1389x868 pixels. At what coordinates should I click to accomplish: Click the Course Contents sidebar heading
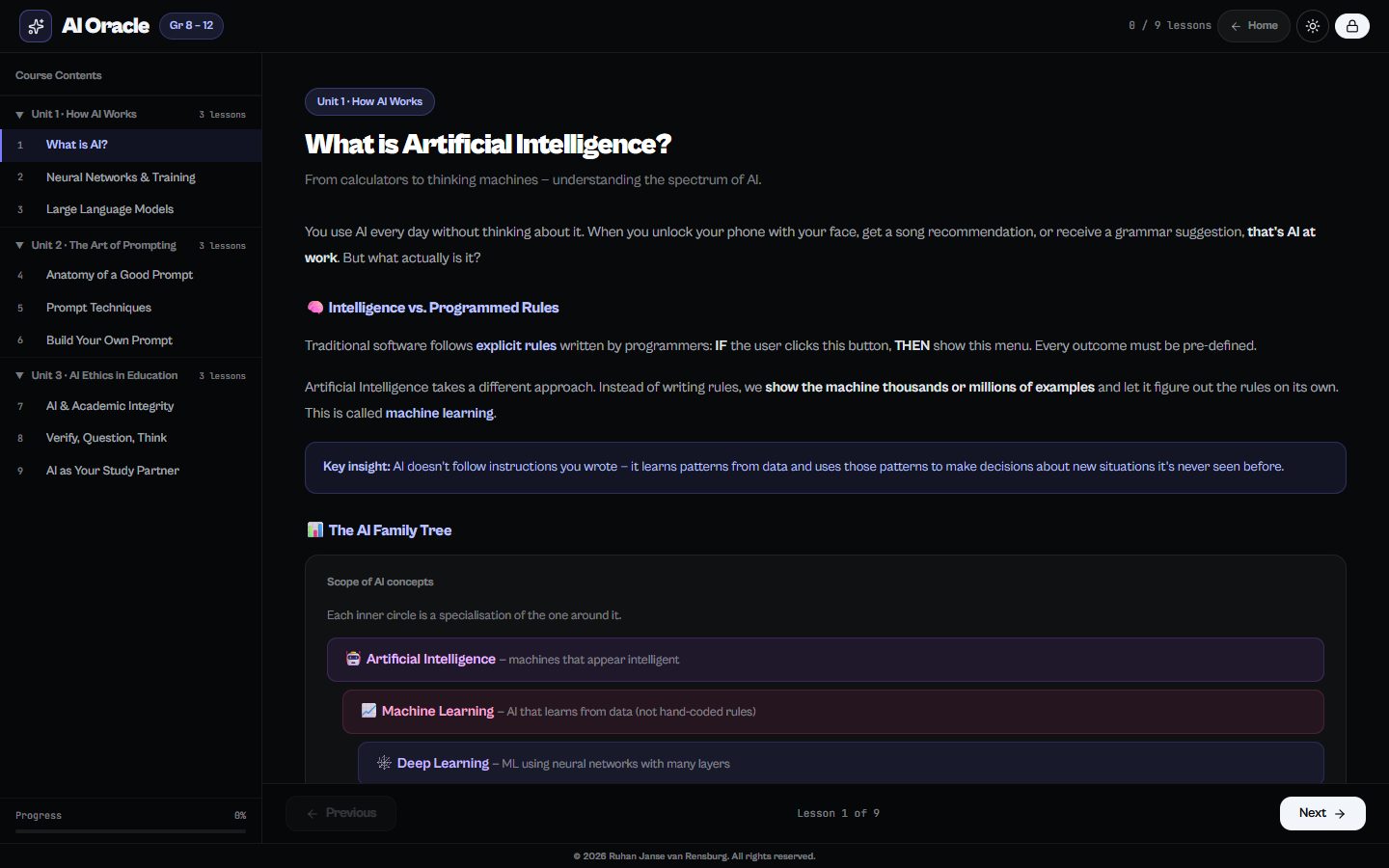coord(58,75)
